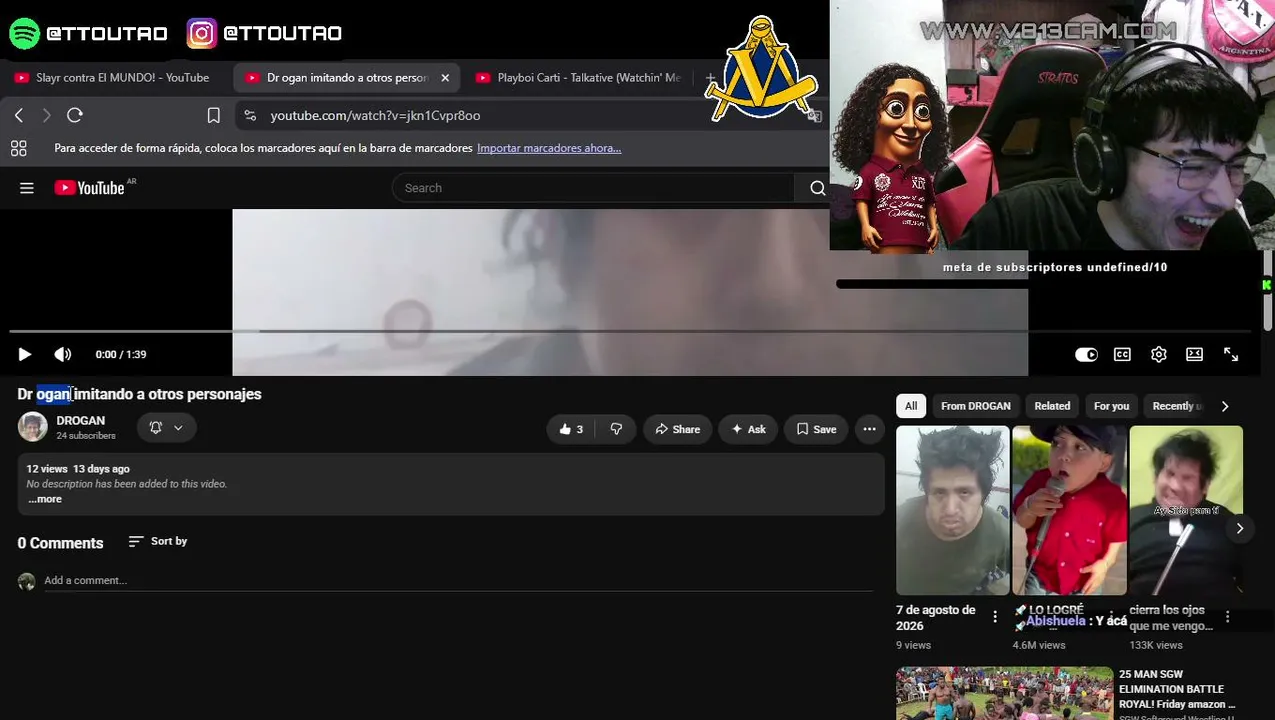Open the 'cierra los ojos' short thumbnail
This screenshot has width=1275, height=720.
click(1186, 510)
